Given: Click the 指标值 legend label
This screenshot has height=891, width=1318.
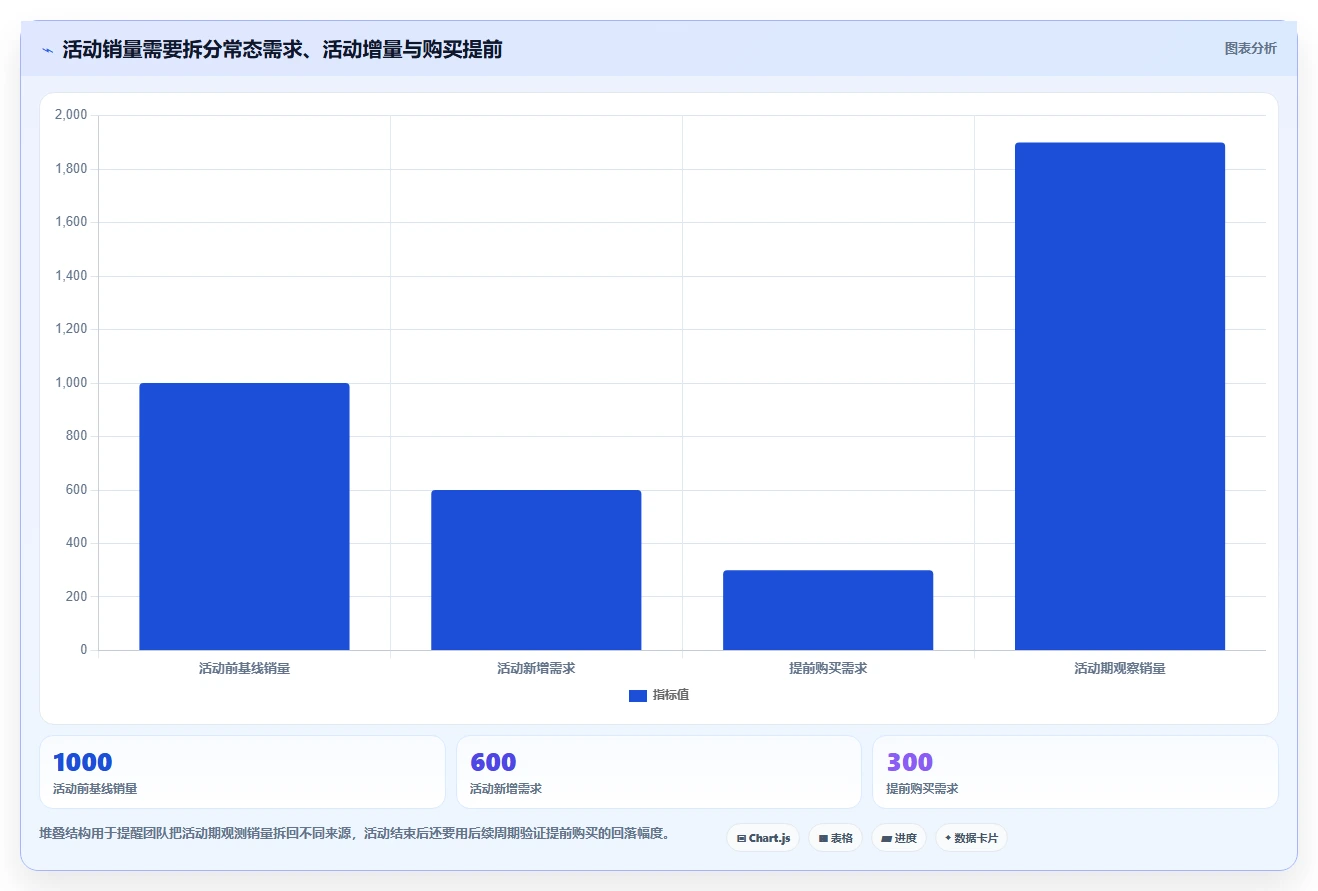Looking at the screenshot, I should (671, 696).
